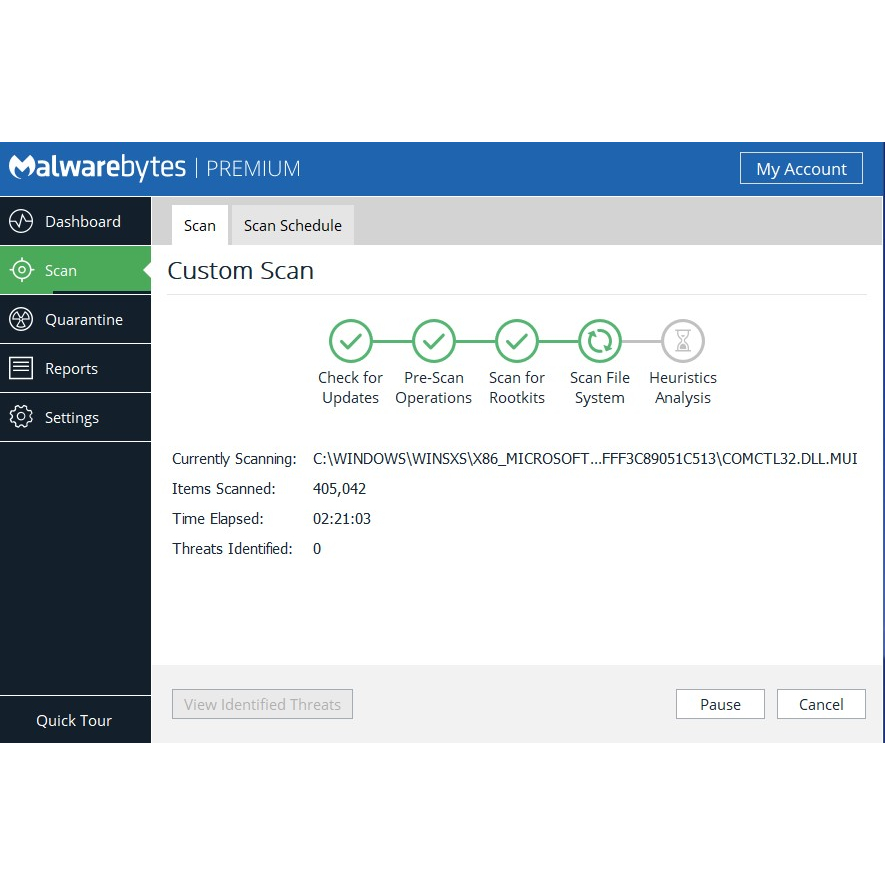
Task: Pause the running custom scan
Action: 720,704
